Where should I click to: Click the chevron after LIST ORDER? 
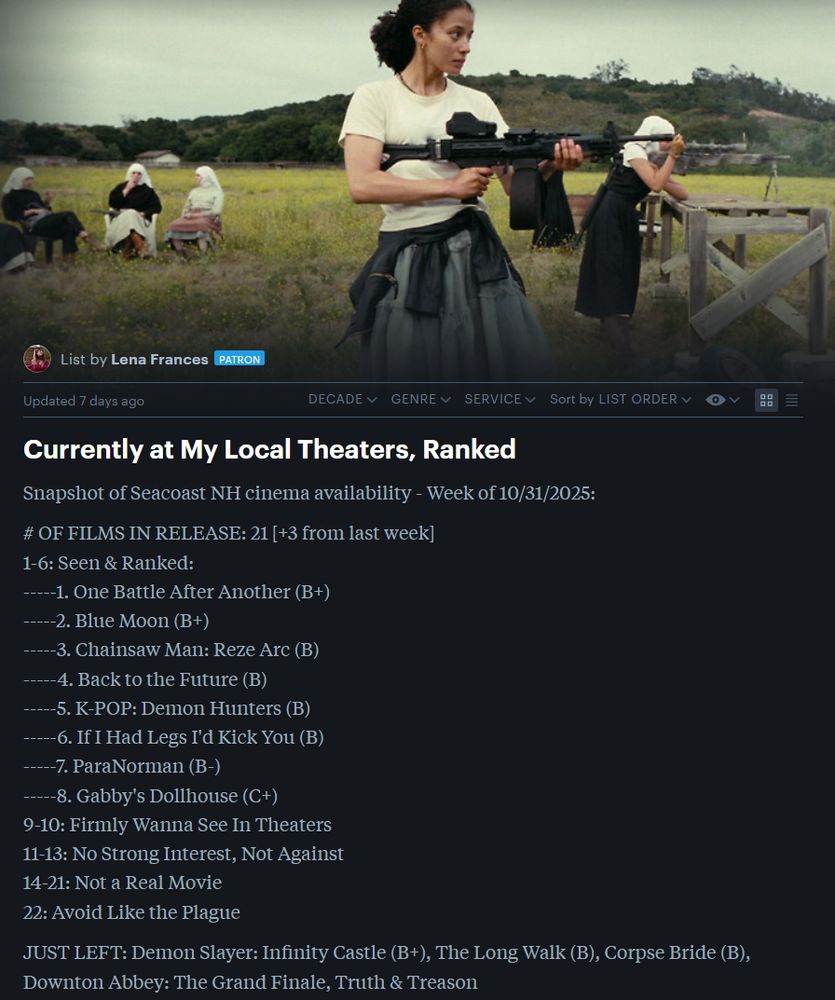tap(686, 400)
